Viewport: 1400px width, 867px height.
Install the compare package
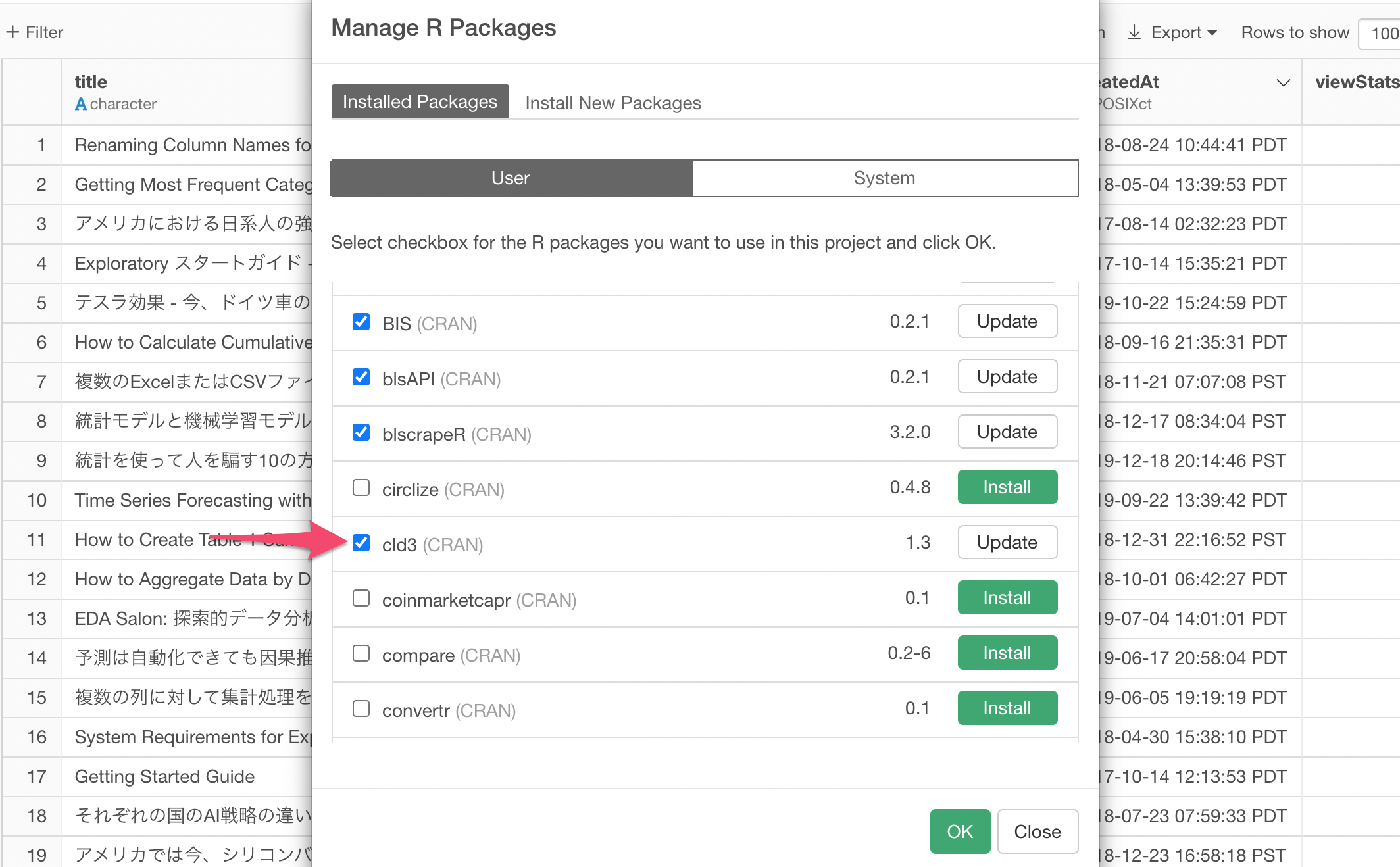point(1007,653)
